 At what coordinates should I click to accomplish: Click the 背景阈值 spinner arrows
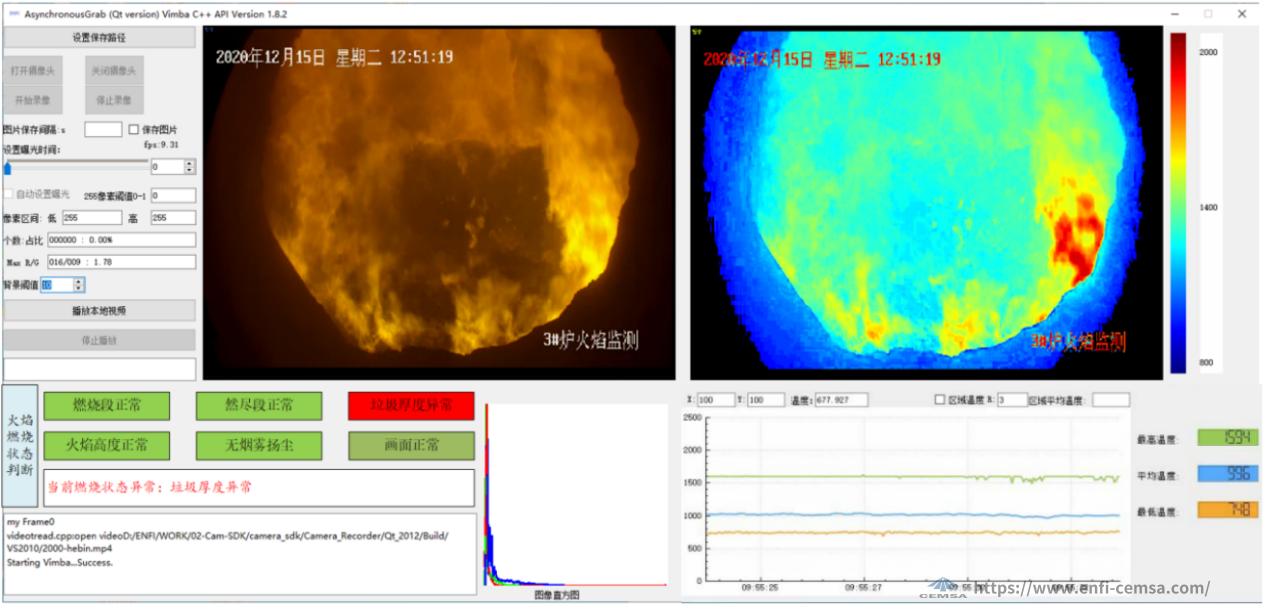79,286
